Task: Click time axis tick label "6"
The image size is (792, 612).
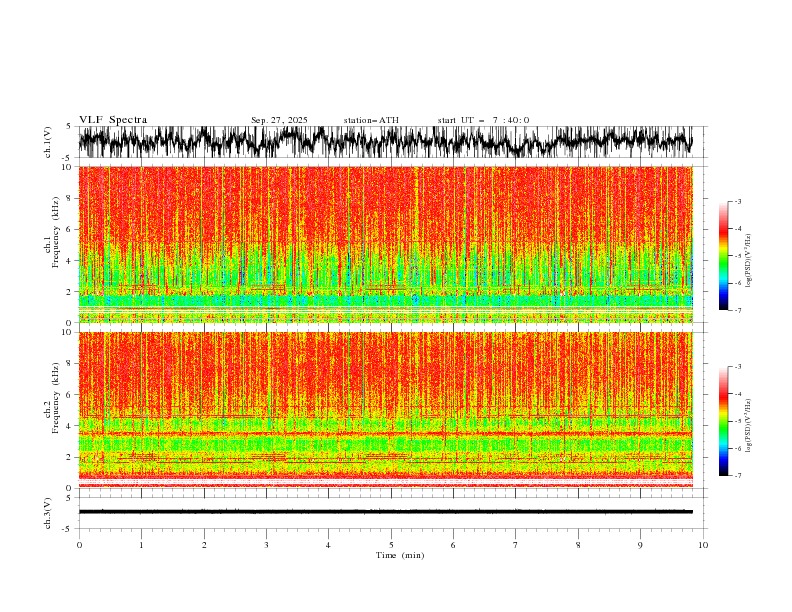Action: [453, 545]
